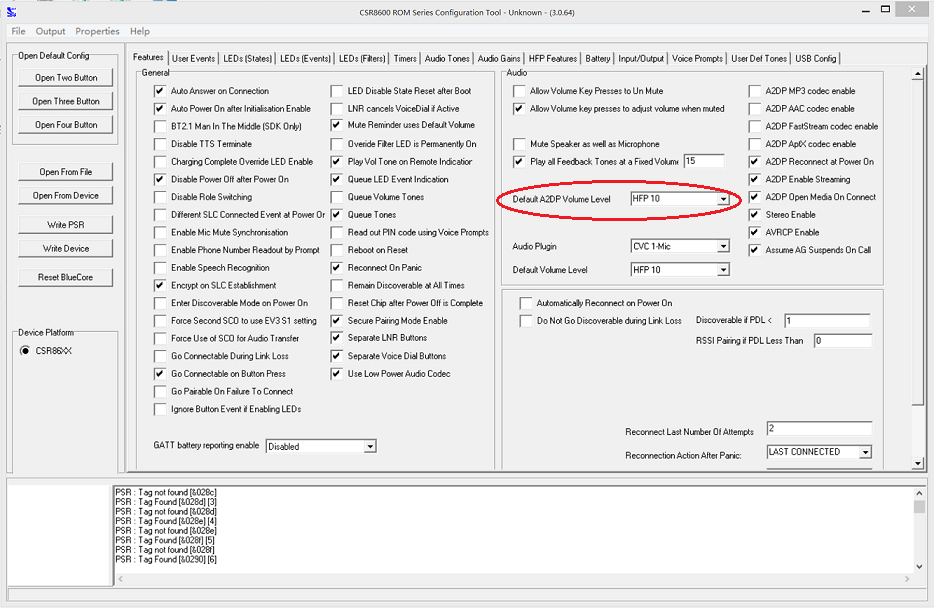Open the Properties menu
This screenshot has height=608, width=934.
click(97, 31)
